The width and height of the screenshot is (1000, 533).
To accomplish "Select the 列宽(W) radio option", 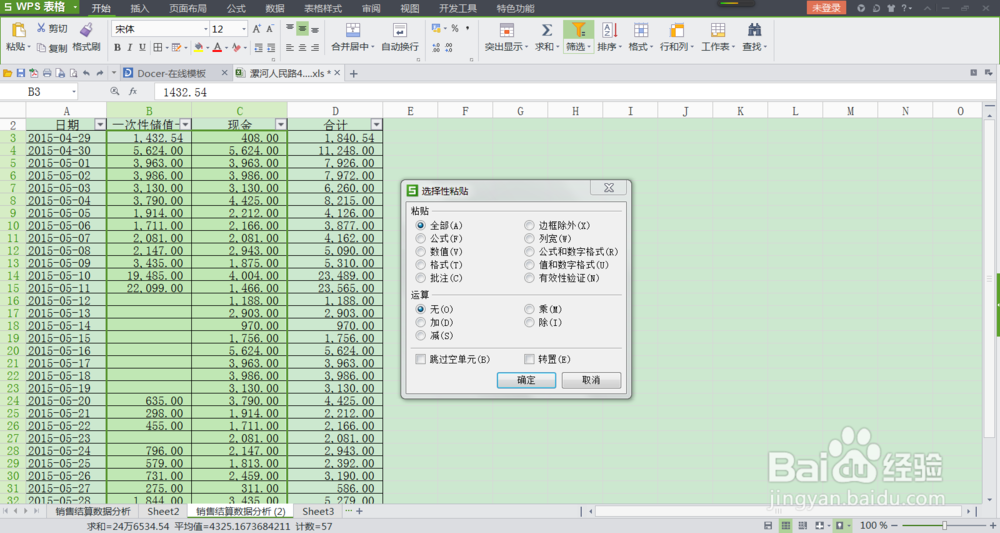I will (529, 238).
